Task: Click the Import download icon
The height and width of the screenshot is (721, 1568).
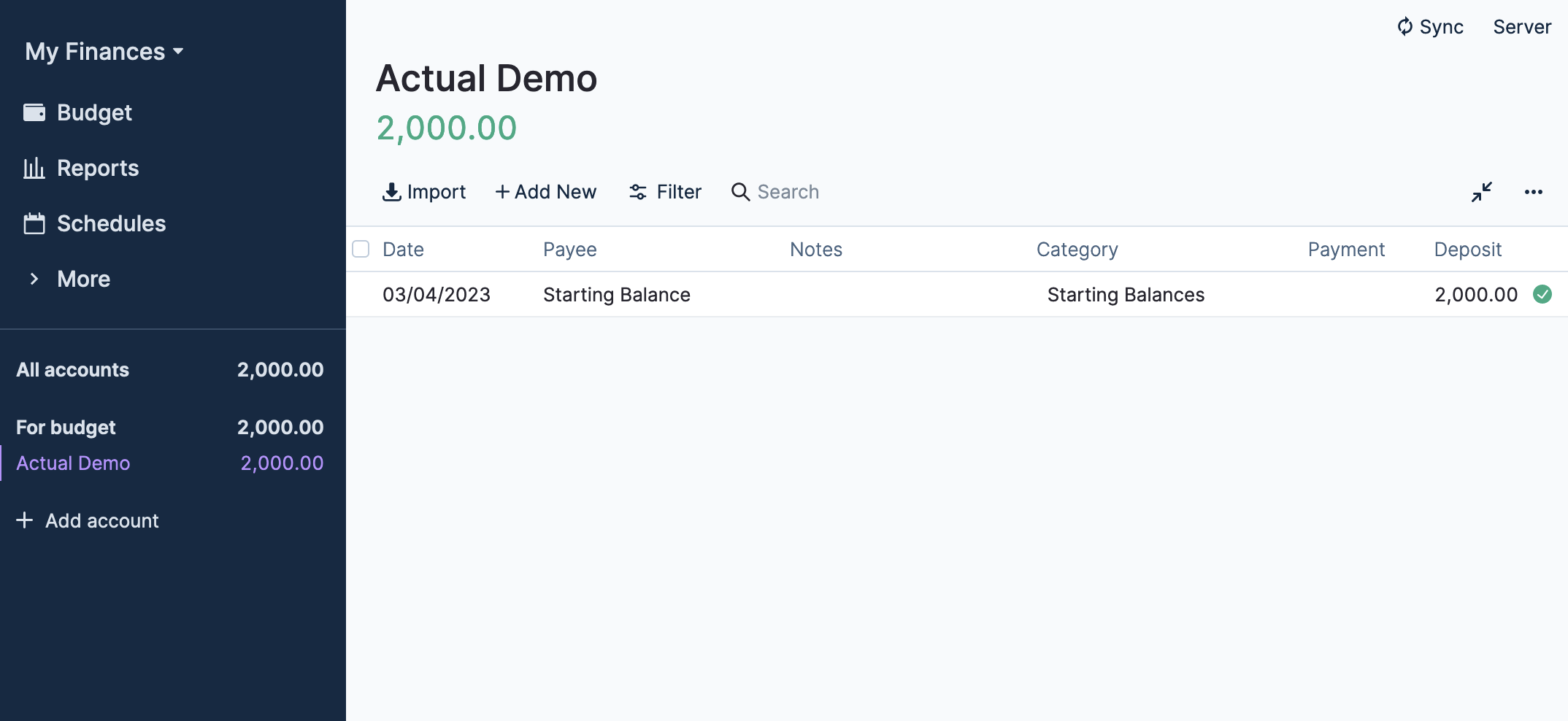Action: [392, 192]
